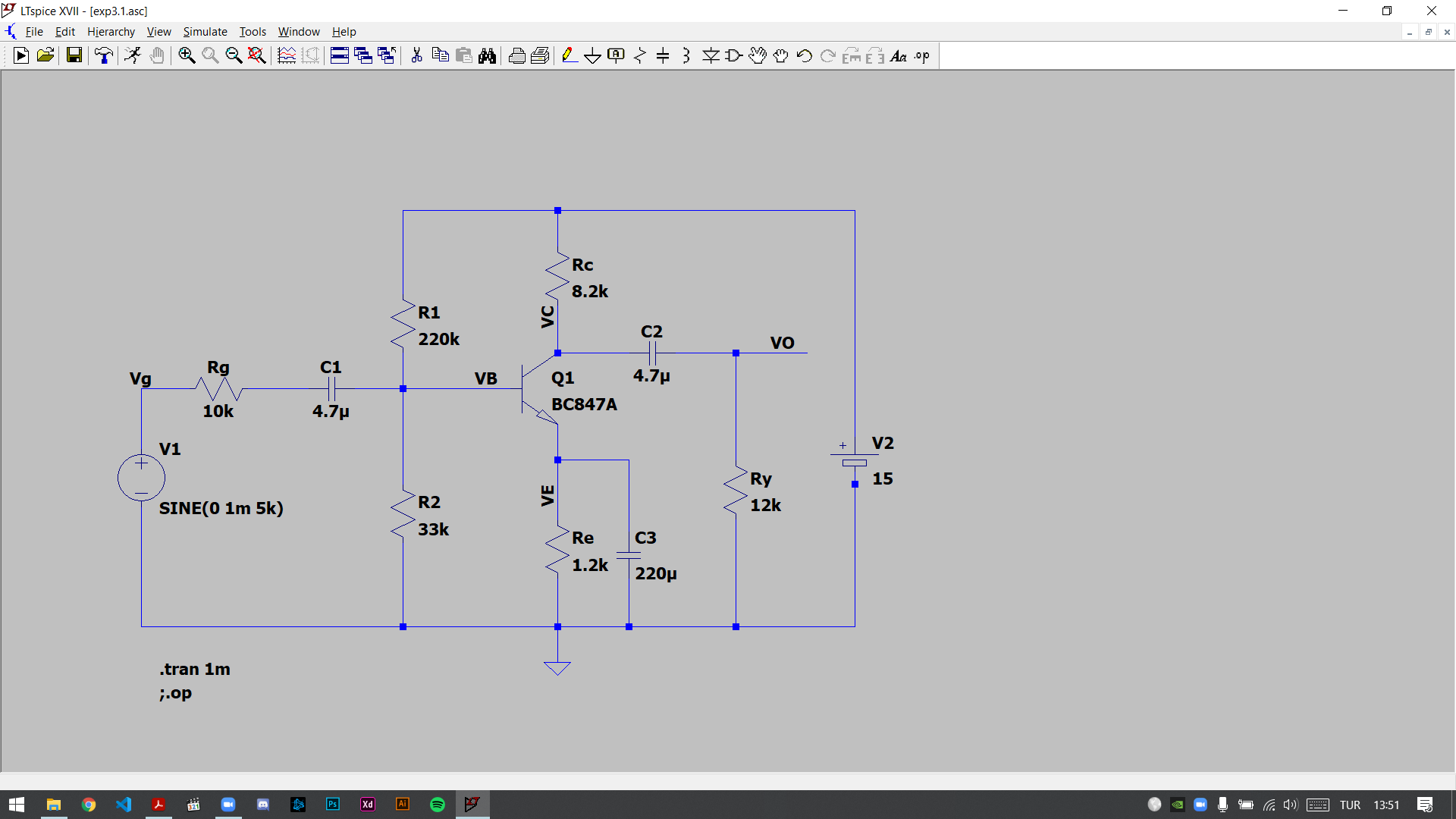The image size is (1456, 819).
Task: Click the Zoom to Fit icon
Action: point(257,55)
